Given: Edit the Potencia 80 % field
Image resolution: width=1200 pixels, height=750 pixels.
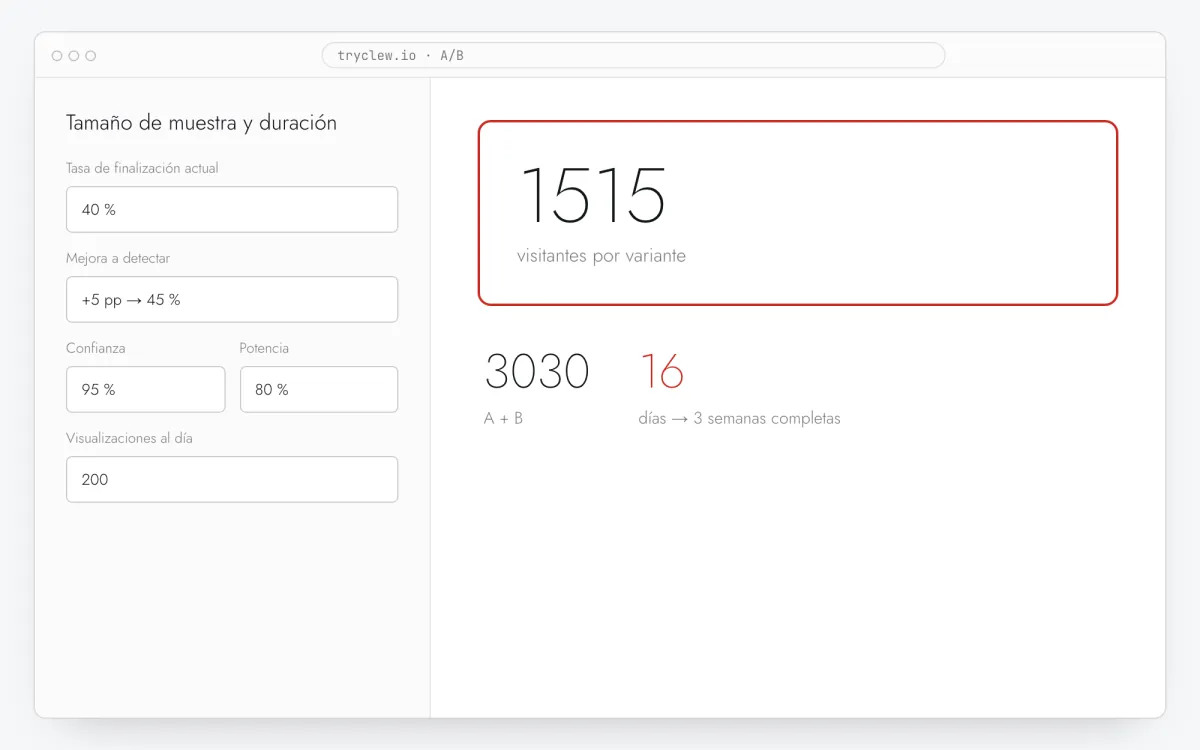Looking at the screenshot, I should click(x=319, y=389).
